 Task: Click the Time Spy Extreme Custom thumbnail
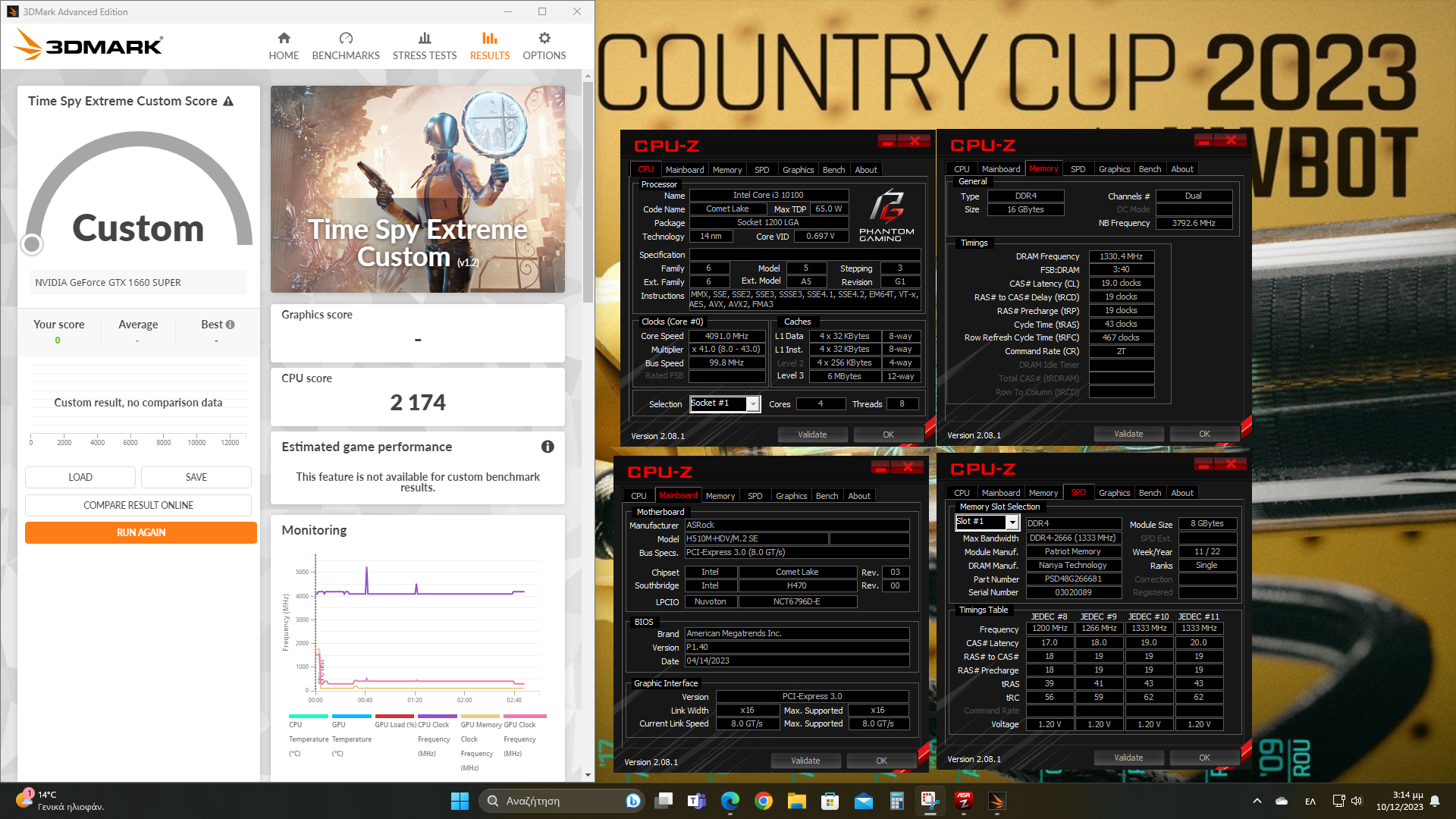(x=418, y=189)
